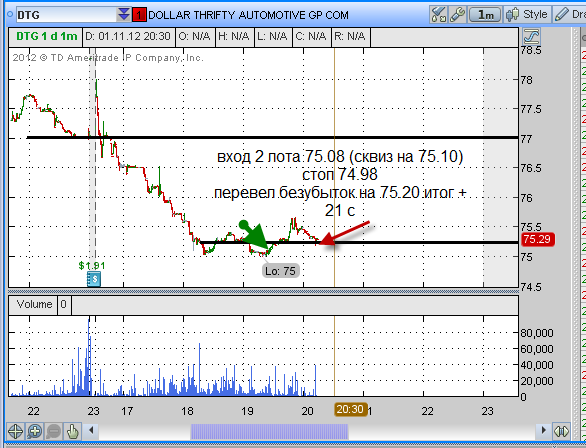
Task: Open the 1m timeframe selector
Action: pos(485,15)
